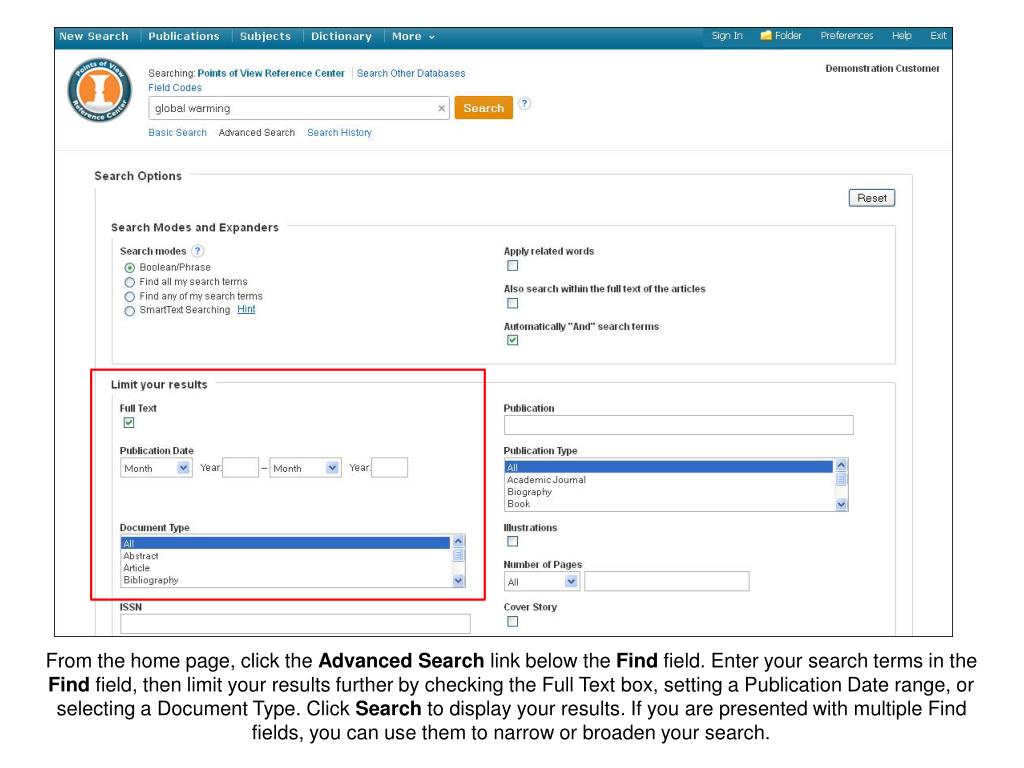Enable Apply related words checkbox
Viewport: 1024px width, 768px height.
(x=513, y=266)
